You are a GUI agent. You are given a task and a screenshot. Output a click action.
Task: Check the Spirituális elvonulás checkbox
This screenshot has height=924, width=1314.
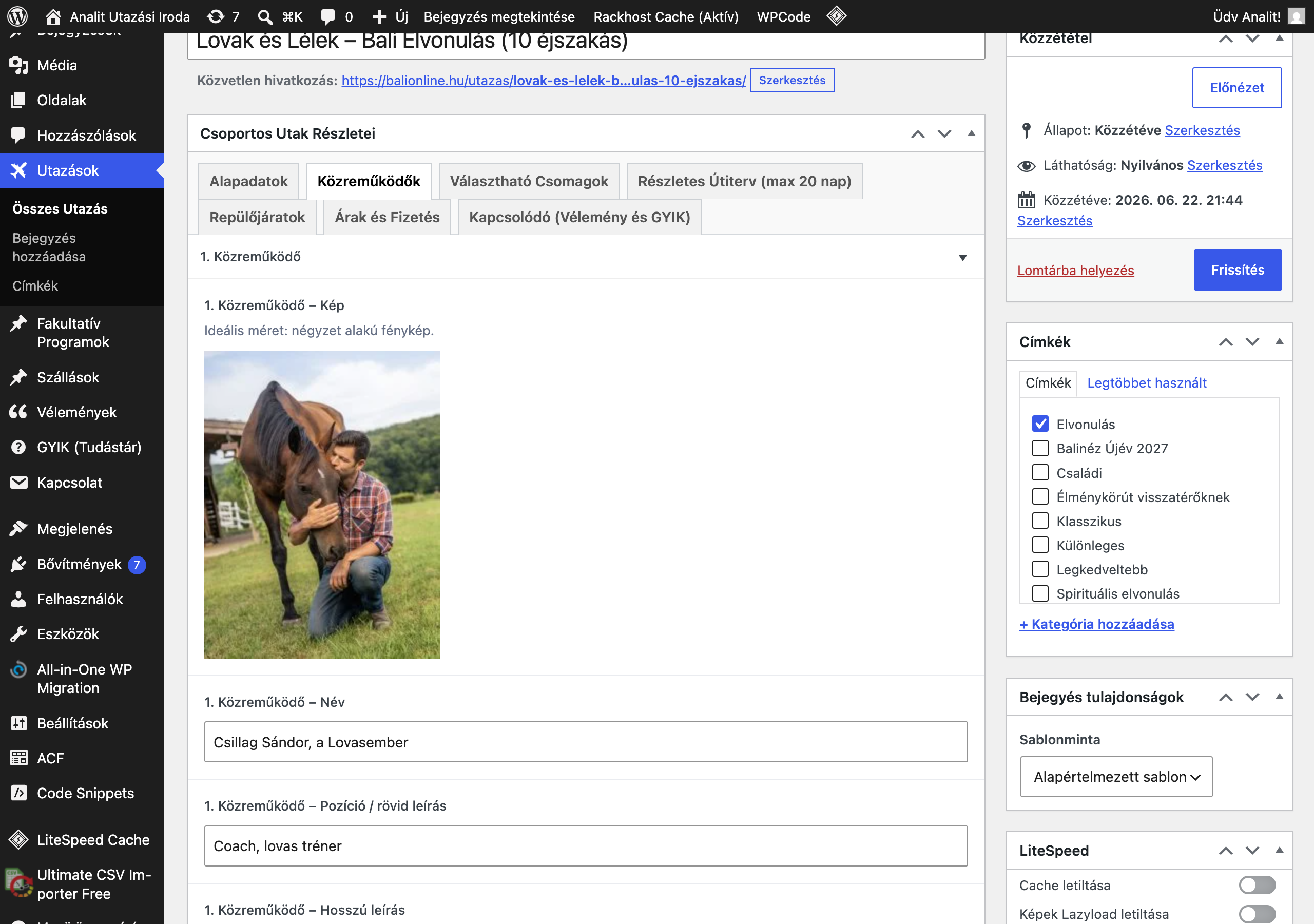coord(1040,593)
